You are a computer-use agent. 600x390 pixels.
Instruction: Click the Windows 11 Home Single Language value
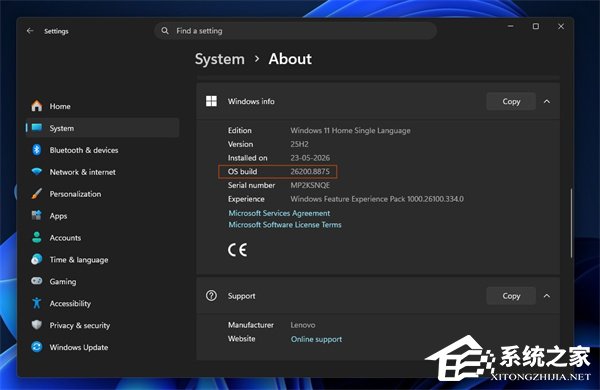pos(351,131)
